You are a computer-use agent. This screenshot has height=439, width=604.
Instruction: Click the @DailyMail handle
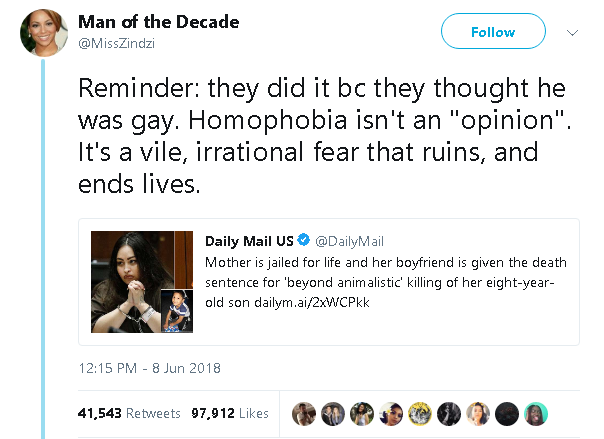pos(351,242)
